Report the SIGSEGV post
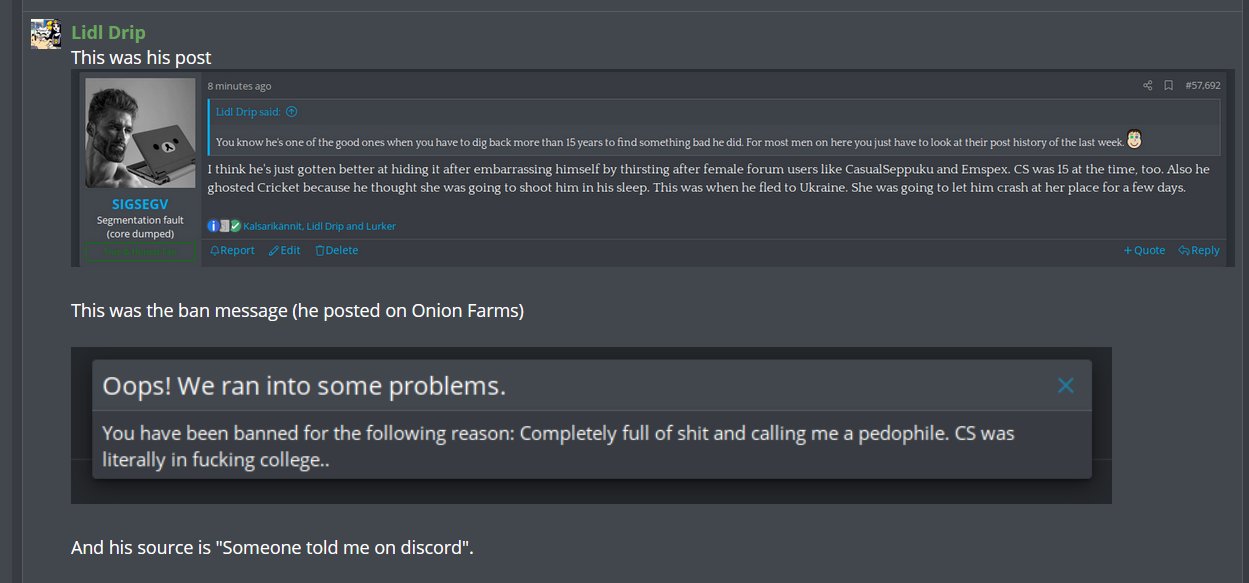Image resolution: width=1249 pixels, height=583 pixels. pyautogui.click(x=232, y=250)
